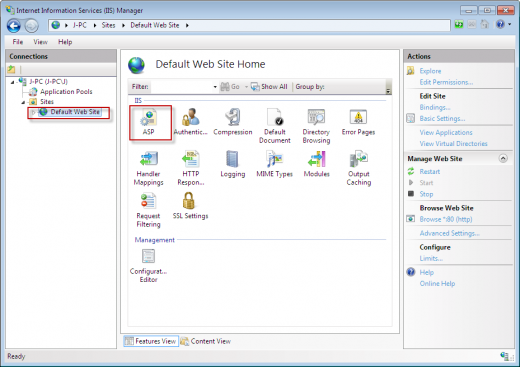Open the Compression feature
This screenshot has height=367, width=520.
click(233, 122)
